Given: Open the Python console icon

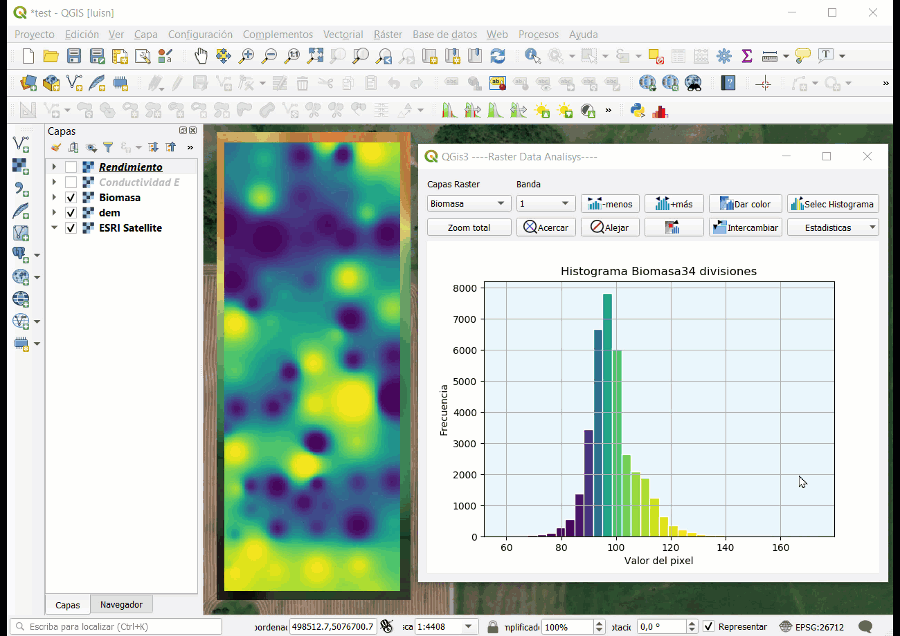Looking at the screenshot, I should (x=637, y=110).
